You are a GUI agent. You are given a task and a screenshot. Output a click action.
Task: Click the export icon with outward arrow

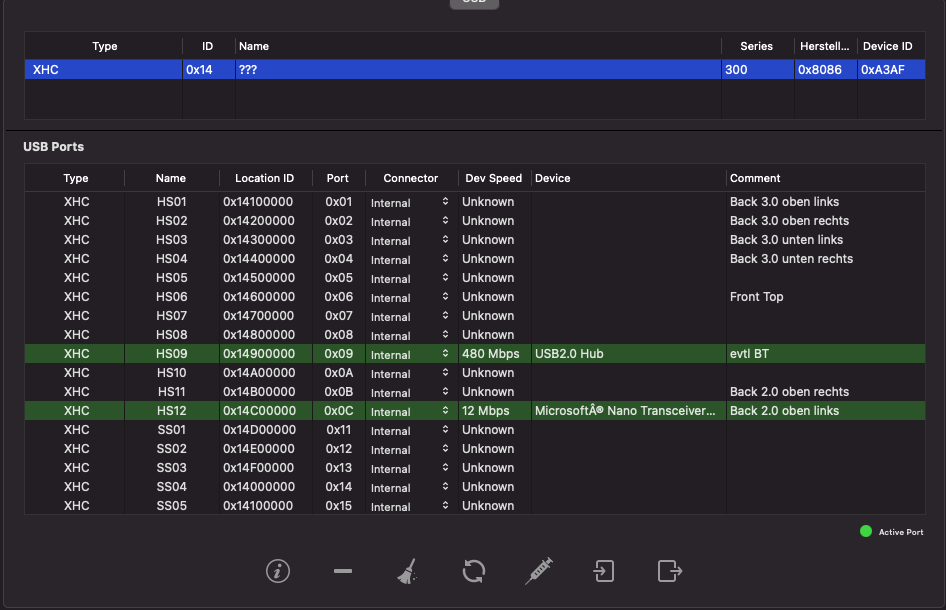[669, 571]
